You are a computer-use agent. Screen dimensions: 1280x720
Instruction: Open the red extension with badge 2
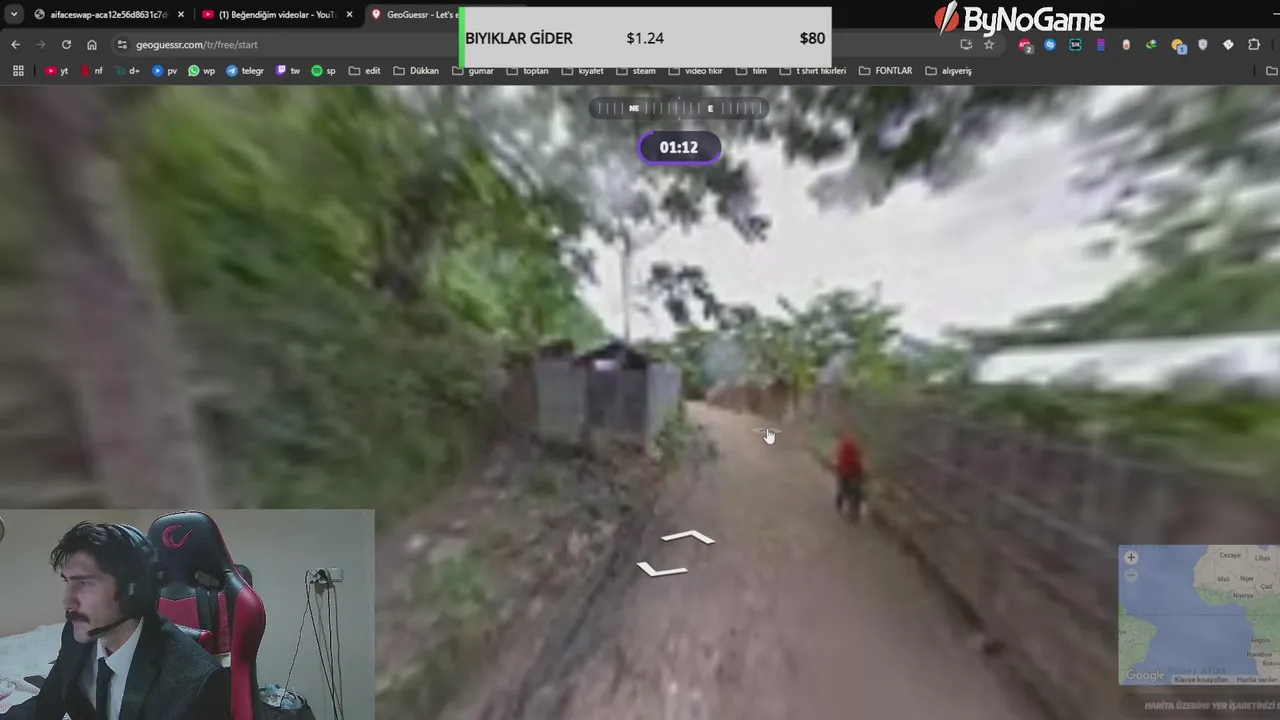1025,45
